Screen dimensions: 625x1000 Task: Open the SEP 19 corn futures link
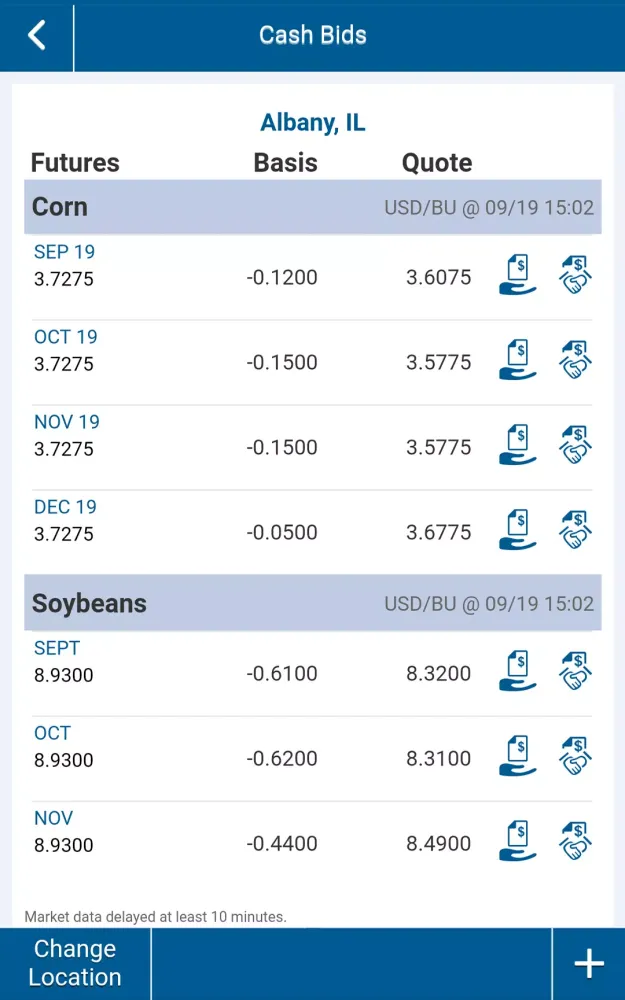(64, 252)
